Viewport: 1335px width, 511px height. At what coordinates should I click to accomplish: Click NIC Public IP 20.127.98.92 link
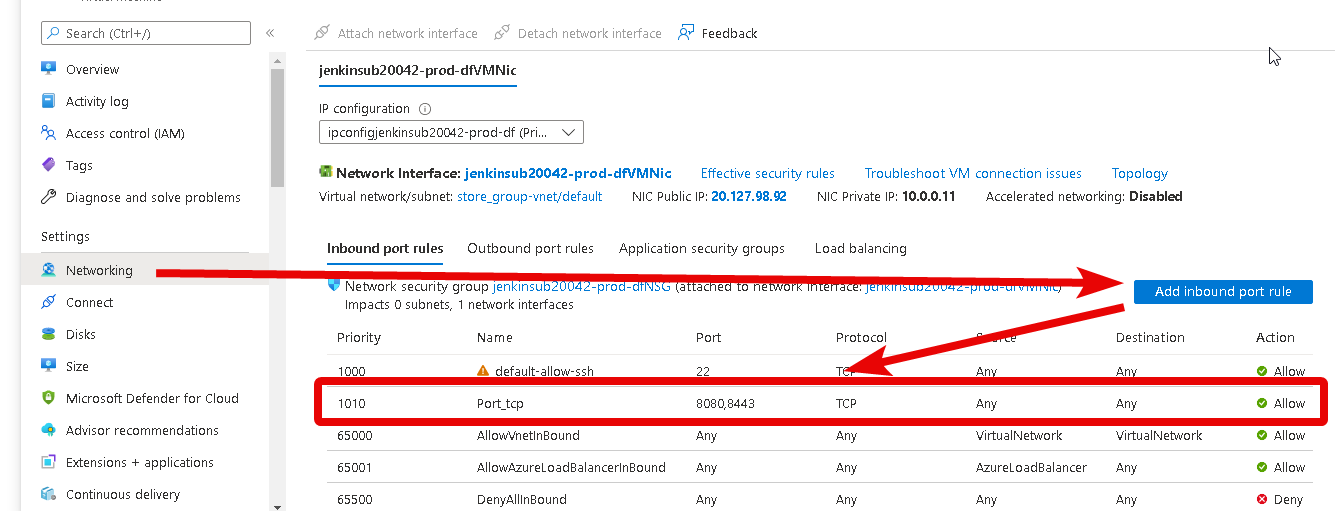[749, 196]
